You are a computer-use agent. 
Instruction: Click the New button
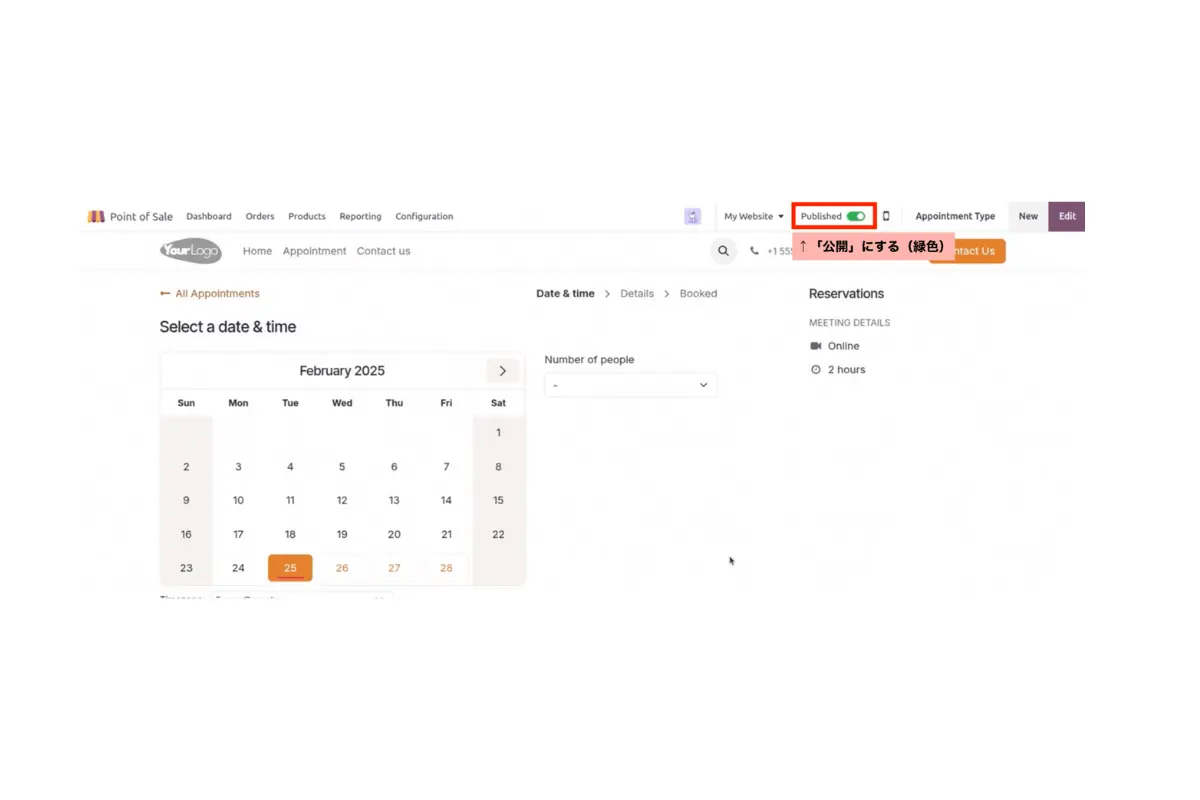click(x=1028, y=216)
